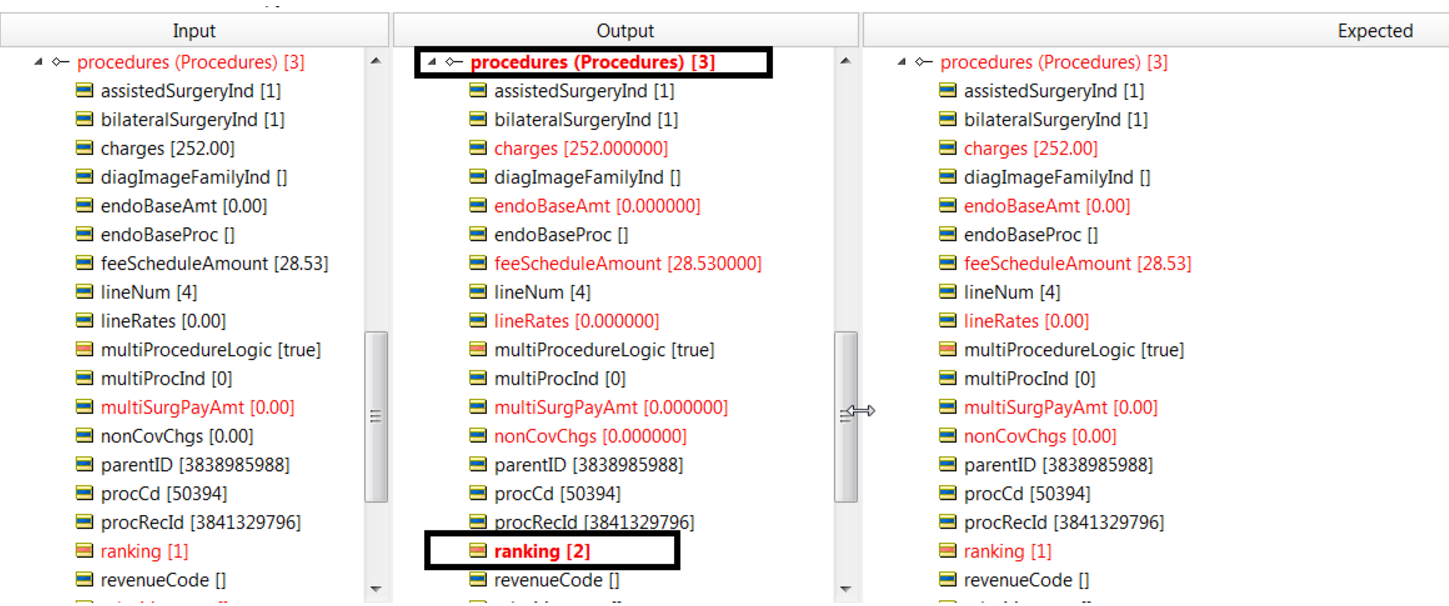The height and width of the screenshot is (606, 1449).
Task: Collapse the procedures node in Input pane
Action: (x=39, y=62)
